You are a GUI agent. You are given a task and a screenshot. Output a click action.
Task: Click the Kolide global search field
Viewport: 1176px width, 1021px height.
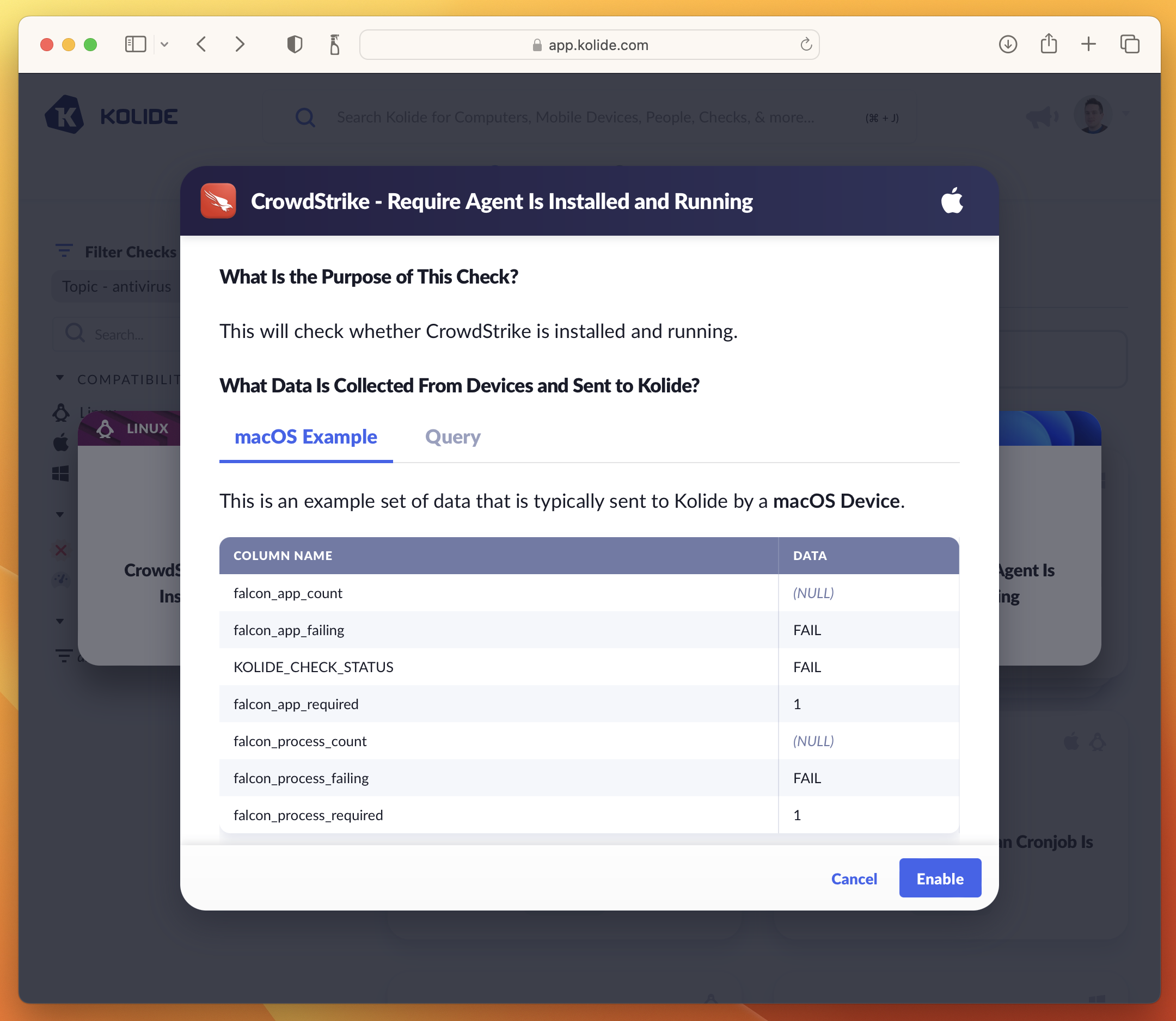pyautogui.click(x=574, y=118)
